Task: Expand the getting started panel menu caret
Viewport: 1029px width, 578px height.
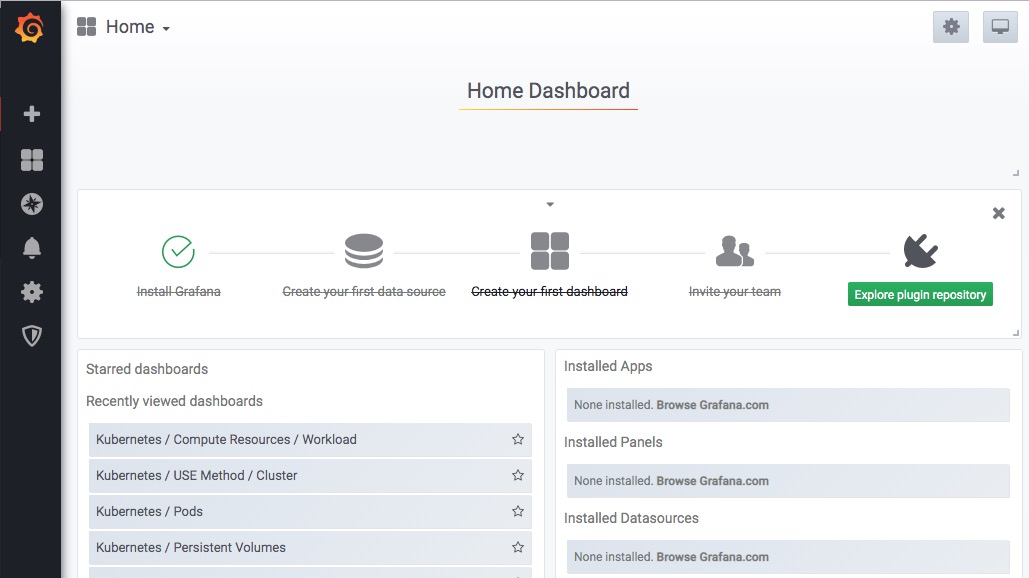Action: [x=550, y=205]
